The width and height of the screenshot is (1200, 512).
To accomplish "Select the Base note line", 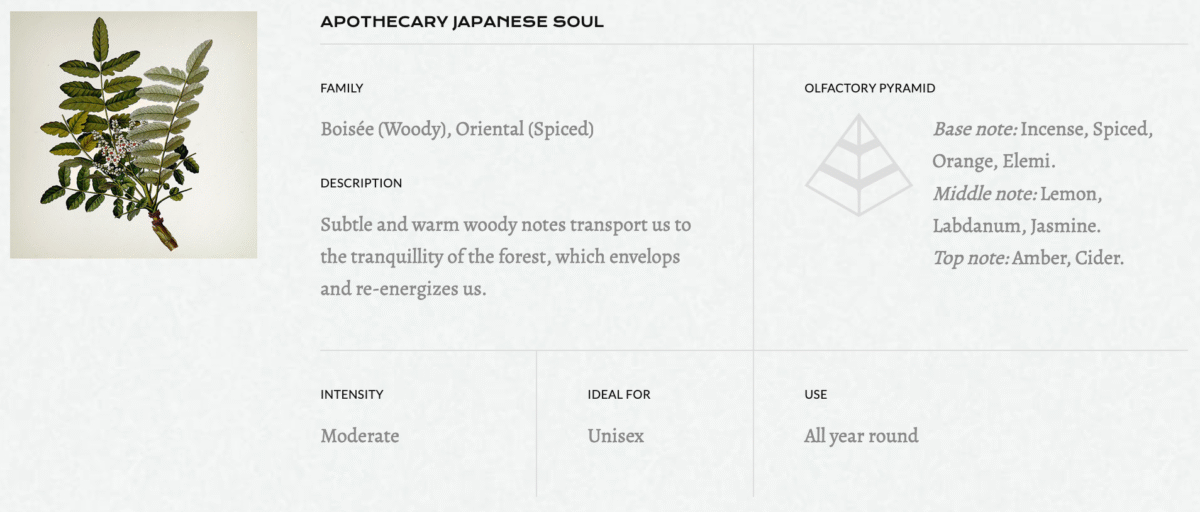I will coord(1043,145).
